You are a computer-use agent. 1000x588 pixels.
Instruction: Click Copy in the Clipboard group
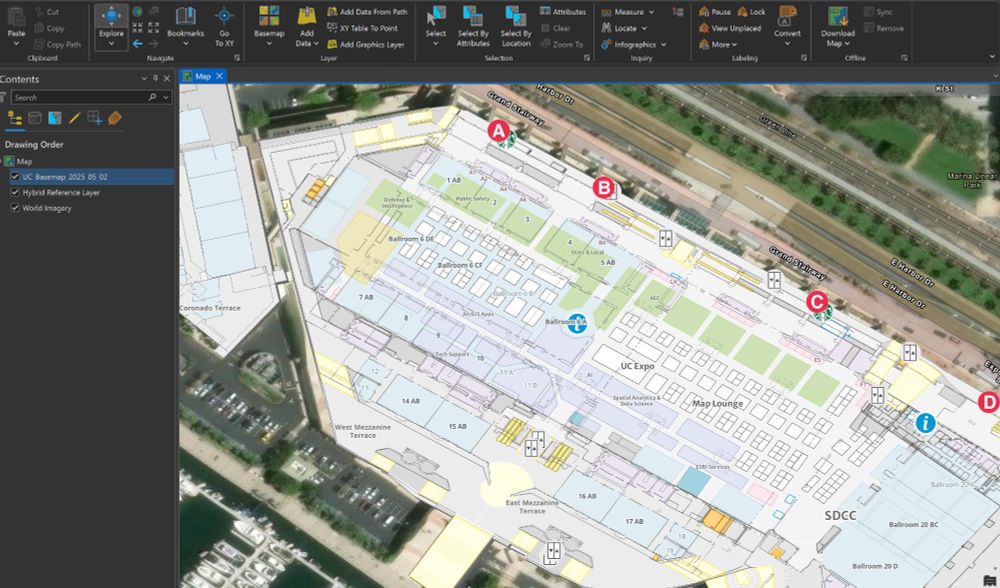(x=48, y=28)
